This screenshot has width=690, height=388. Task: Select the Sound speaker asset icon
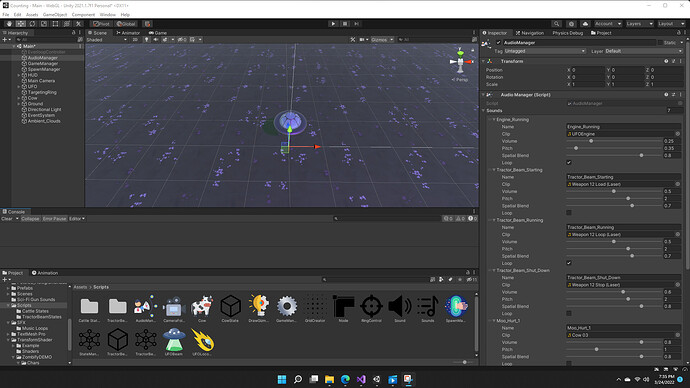400,306
